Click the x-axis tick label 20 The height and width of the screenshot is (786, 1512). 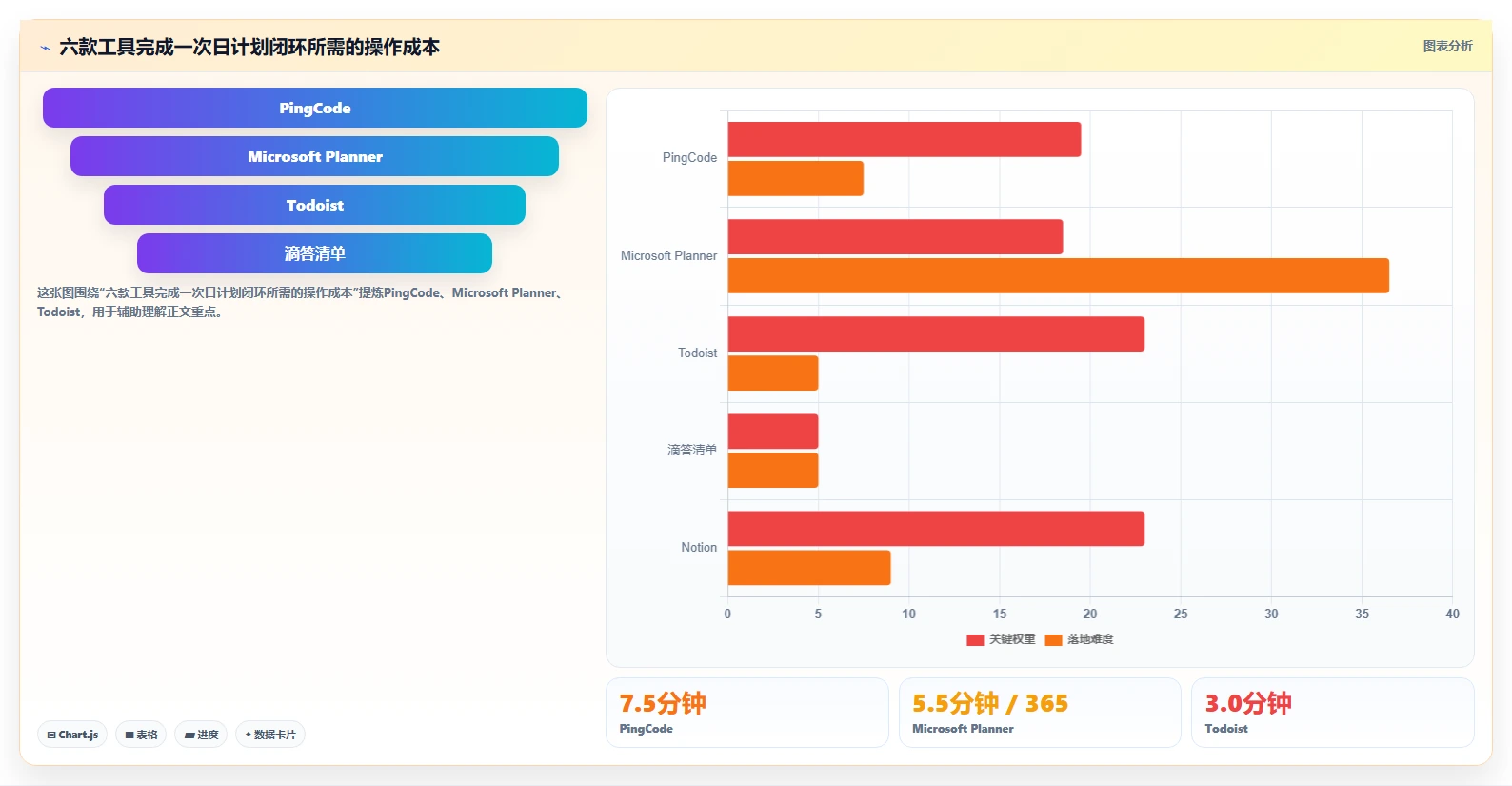tap(1090, 614)
